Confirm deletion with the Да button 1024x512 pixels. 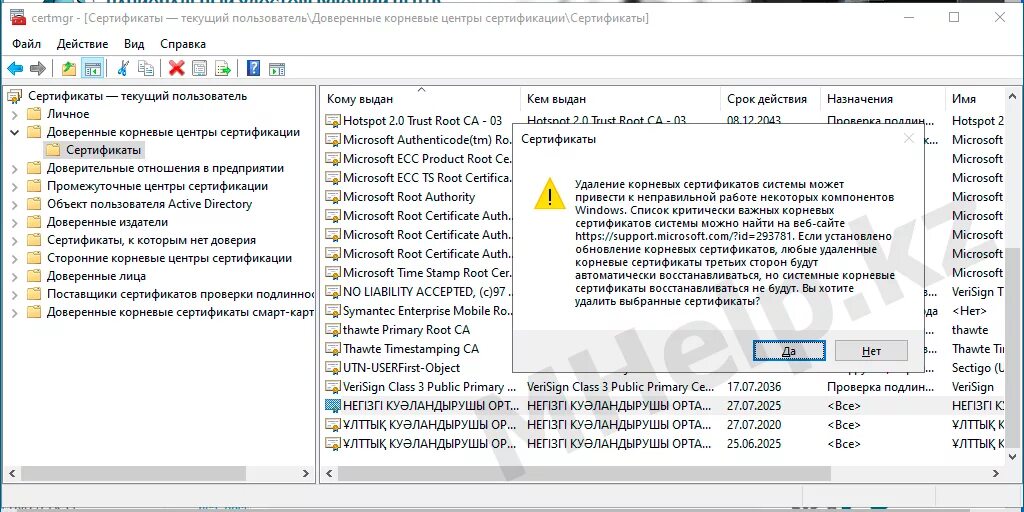789,351
